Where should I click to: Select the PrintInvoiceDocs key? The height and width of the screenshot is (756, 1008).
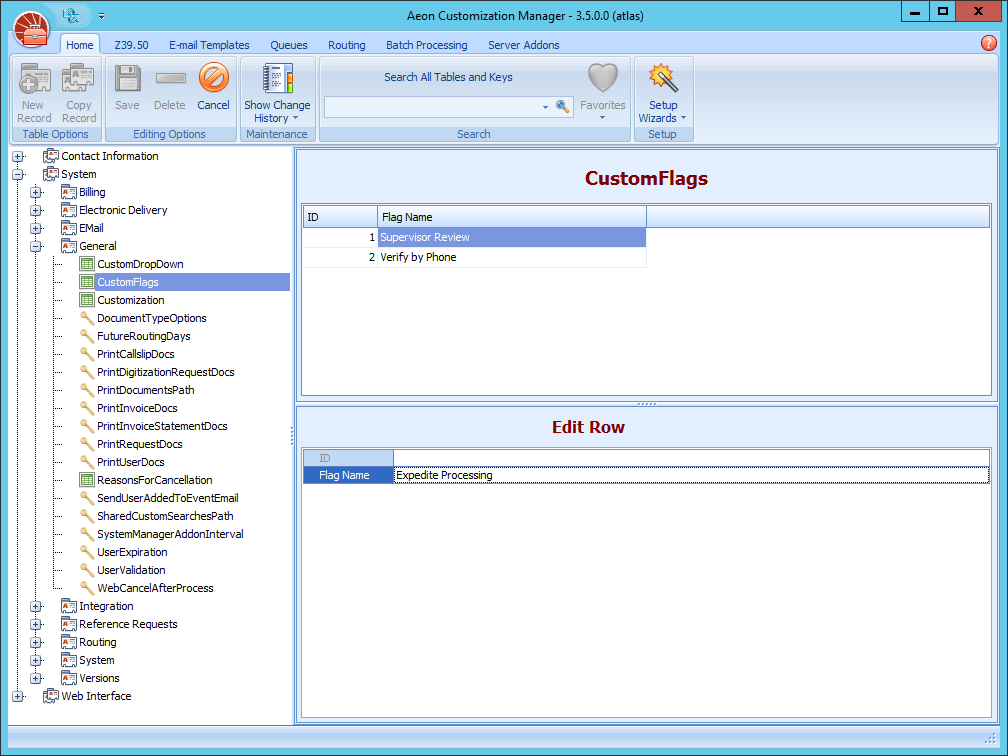click(137, 408)
